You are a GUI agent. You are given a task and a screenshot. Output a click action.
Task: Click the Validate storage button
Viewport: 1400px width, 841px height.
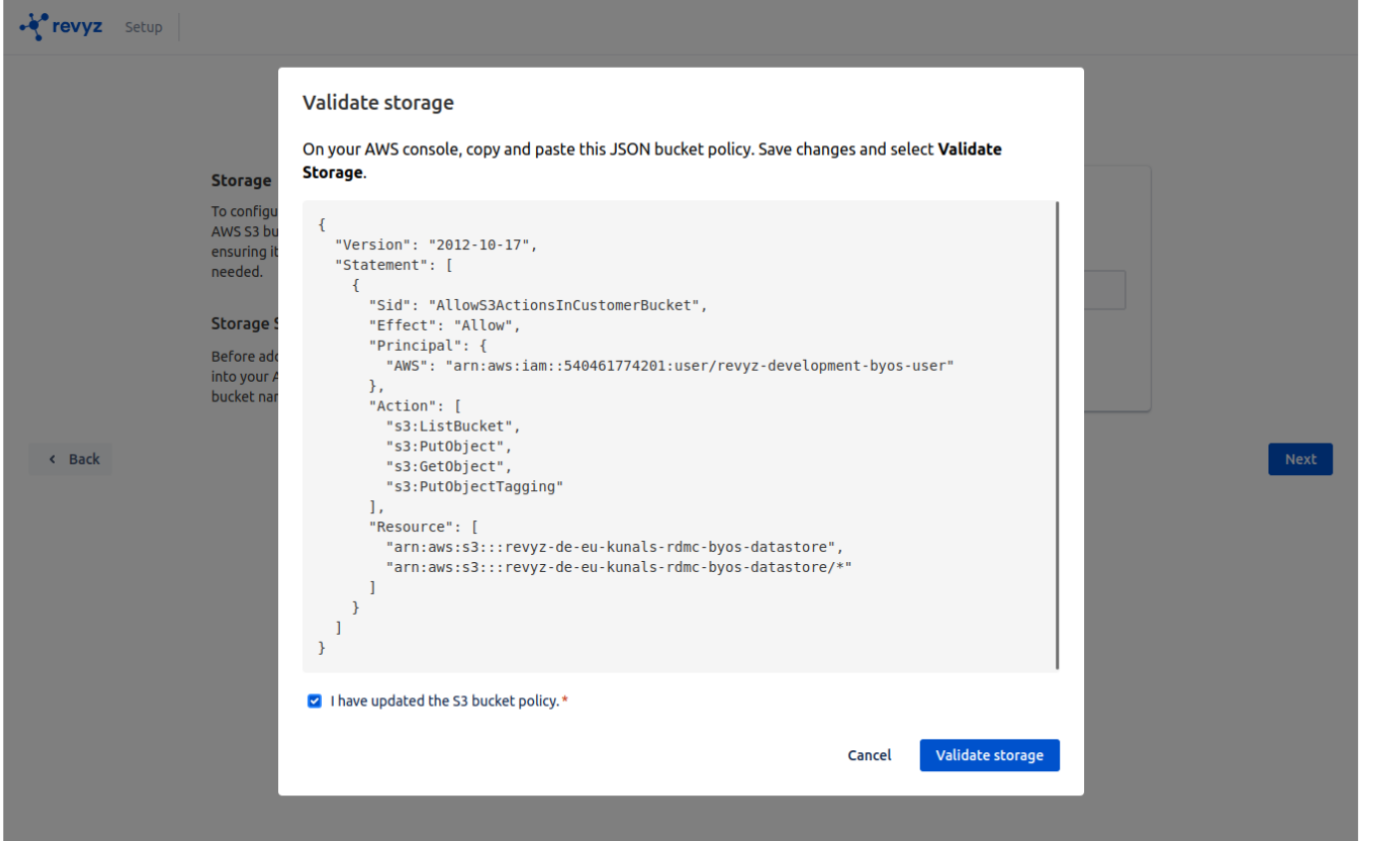coord(989,755)
